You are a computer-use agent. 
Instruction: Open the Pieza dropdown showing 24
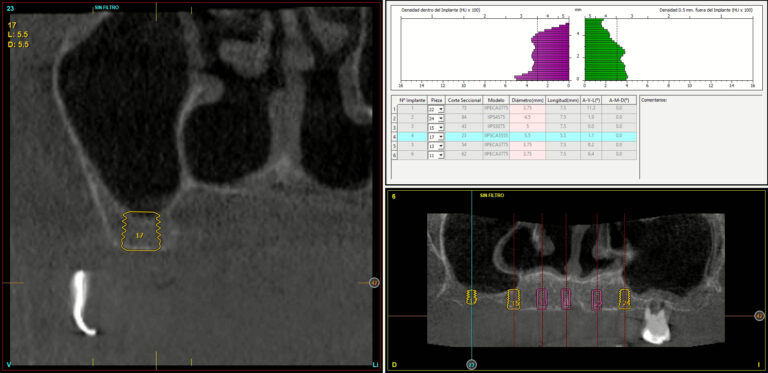click(x=436, y=118)
